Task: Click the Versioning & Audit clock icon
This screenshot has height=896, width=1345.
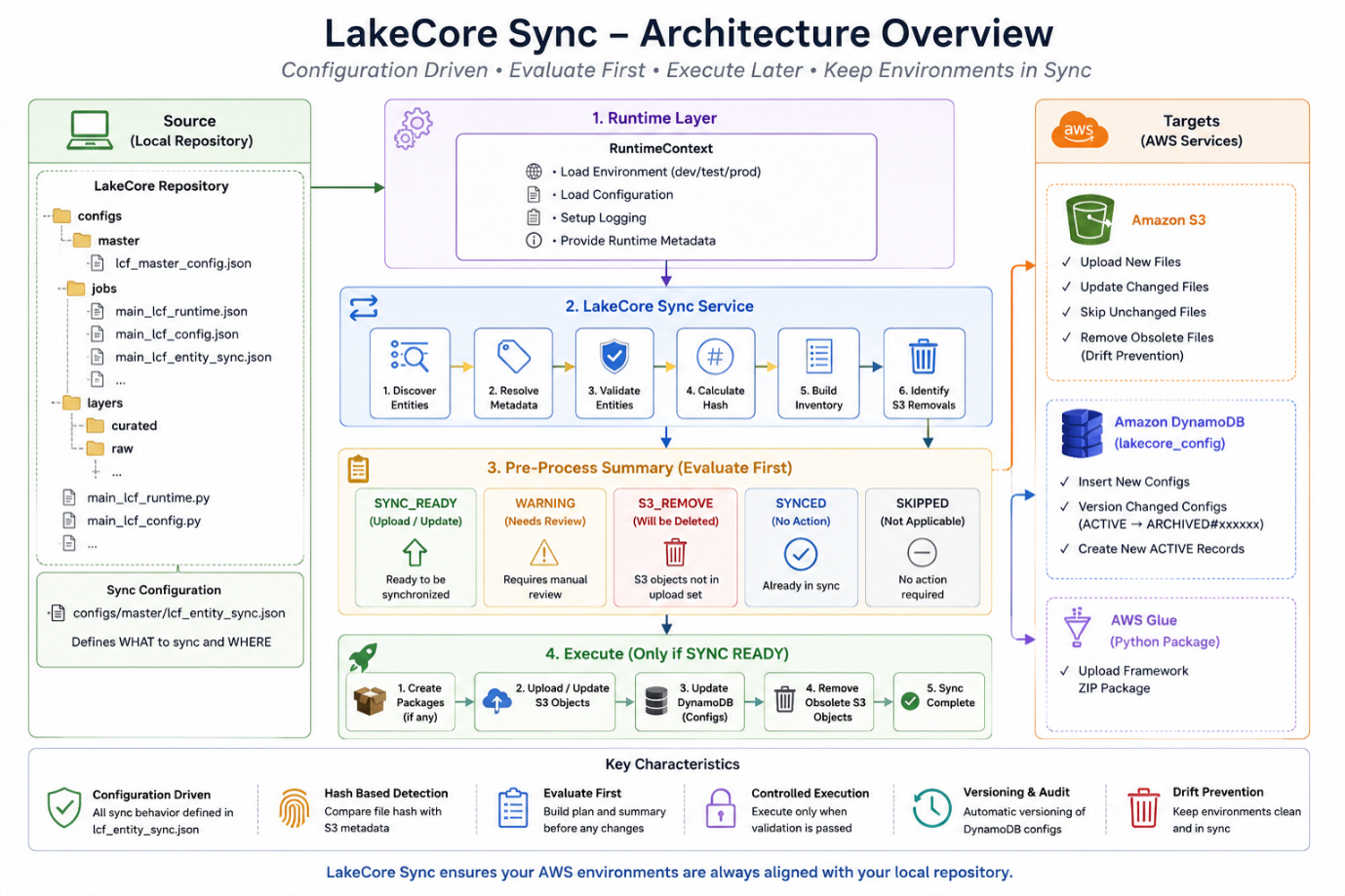Action: [931, 808]
